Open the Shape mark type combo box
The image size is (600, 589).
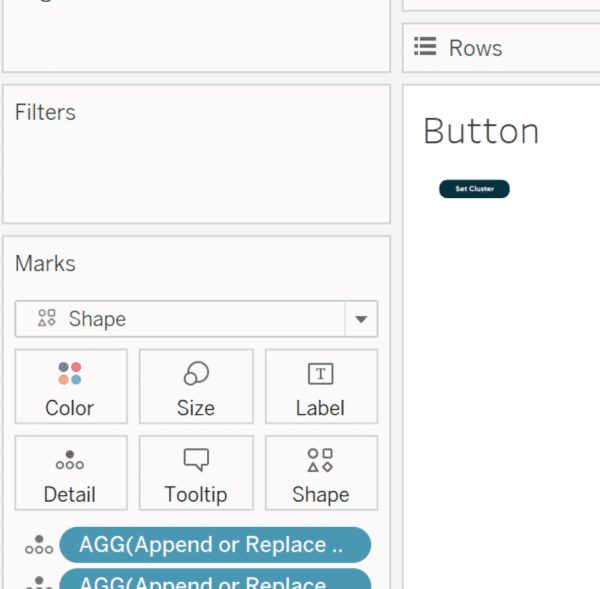pyautogui.click(x=180, y=320)
